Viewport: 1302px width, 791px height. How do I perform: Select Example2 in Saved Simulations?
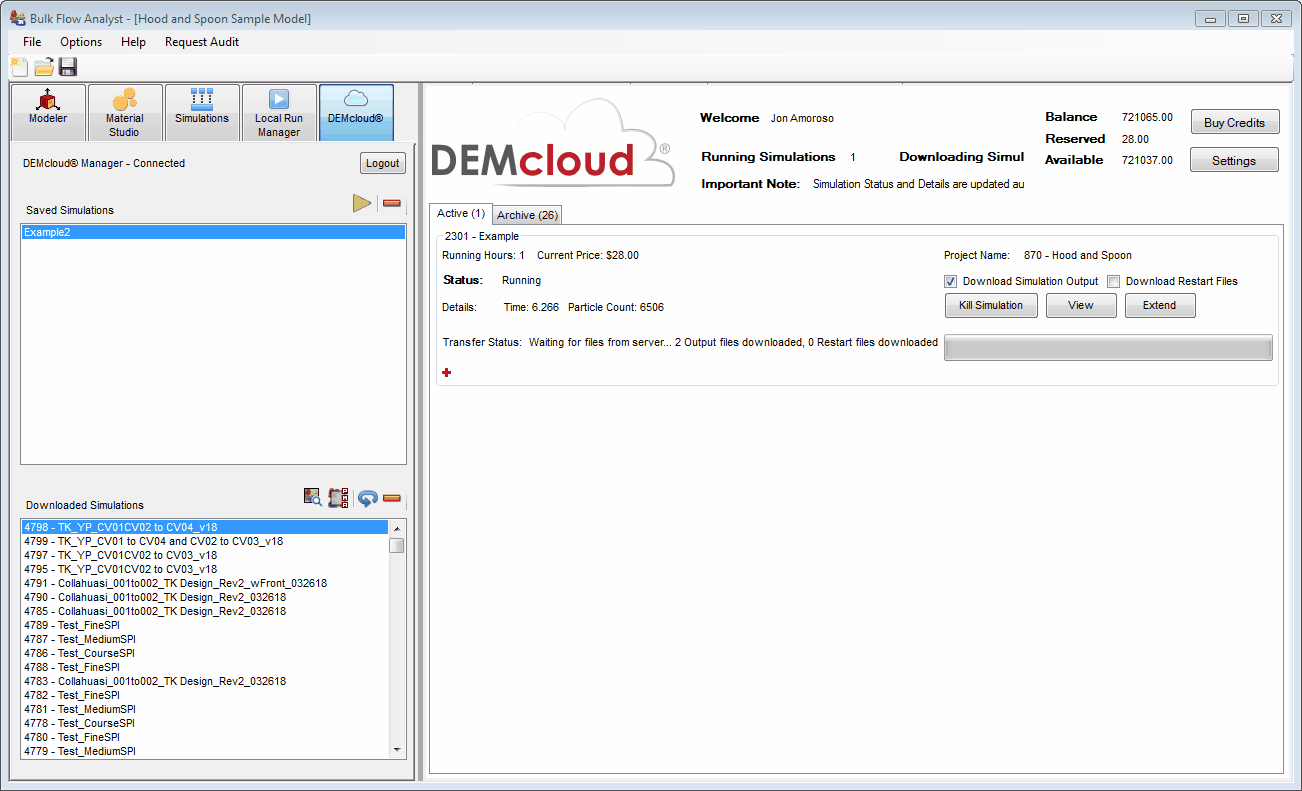click(x=213, y=232)
